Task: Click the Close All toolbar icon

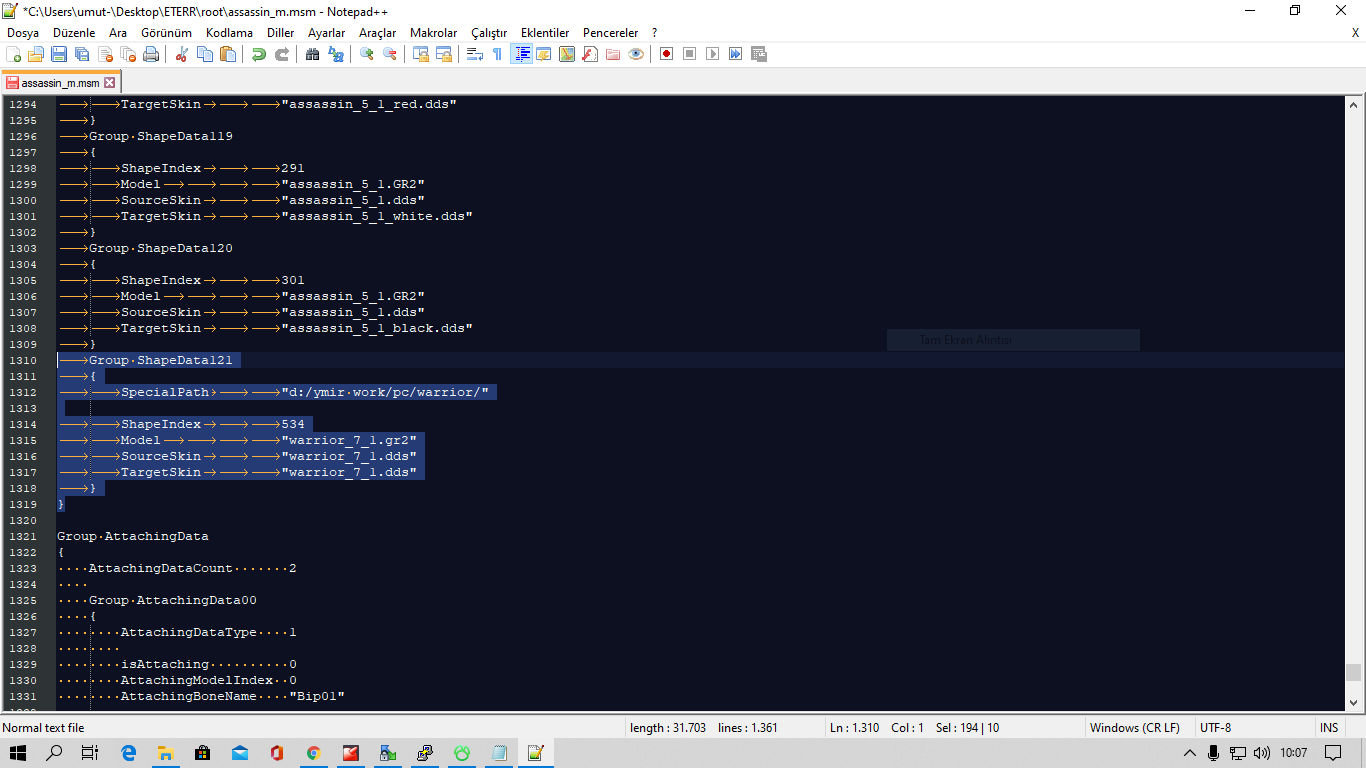Action: (128, 54)
